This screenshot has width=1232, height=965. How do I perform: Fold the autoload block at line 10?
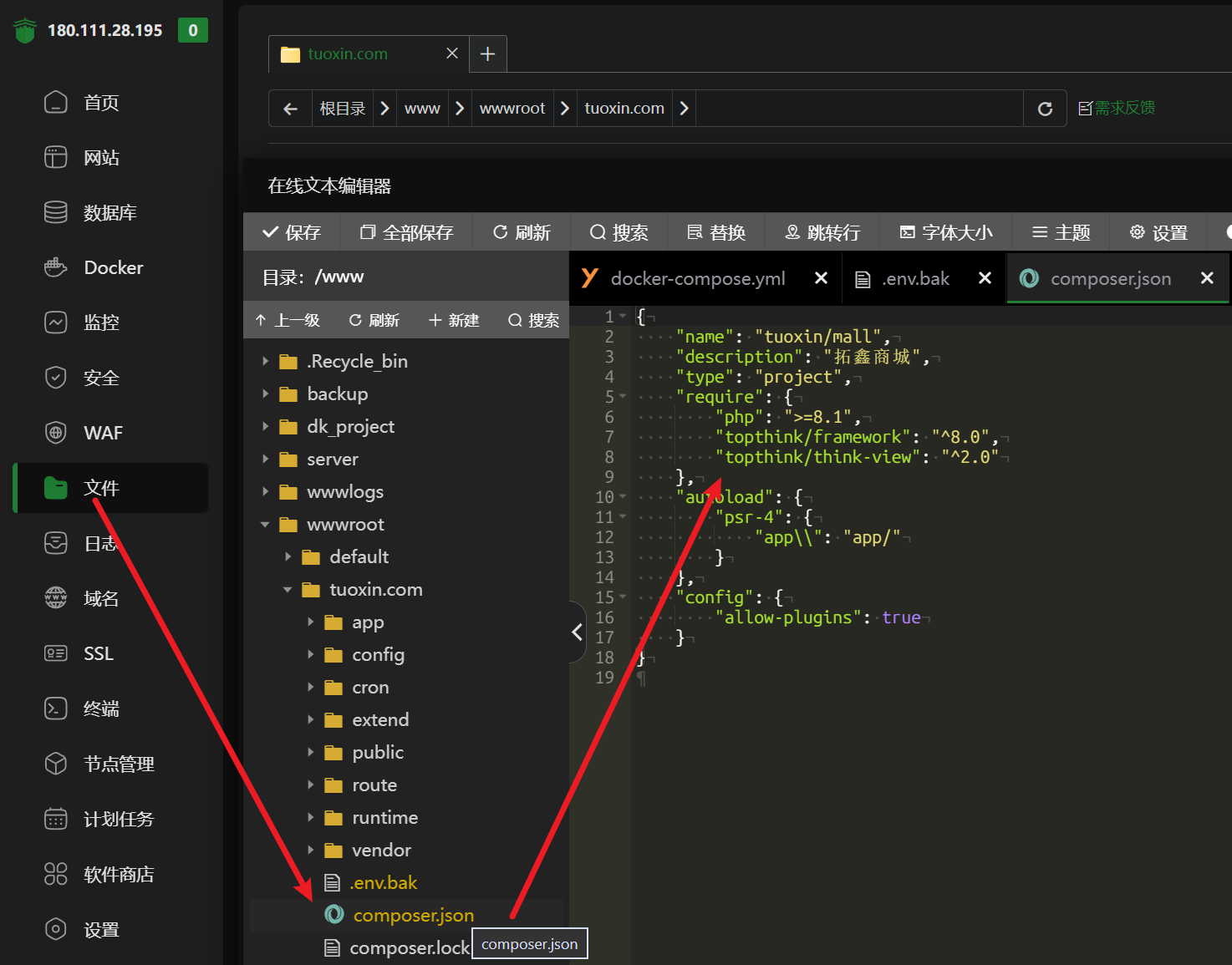point(623,497)
